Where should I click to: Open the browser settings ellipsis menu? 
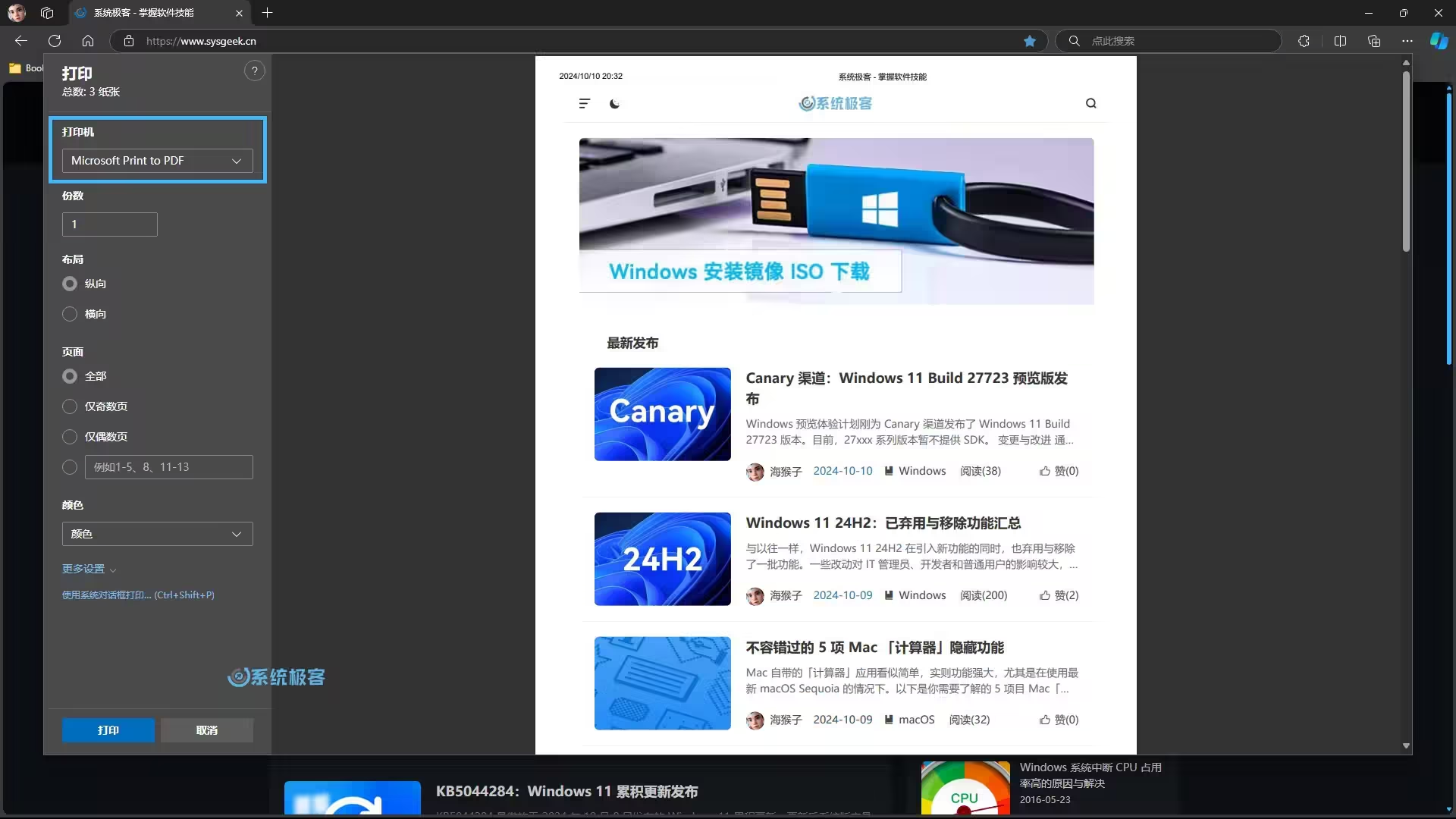click(1407, 41)
